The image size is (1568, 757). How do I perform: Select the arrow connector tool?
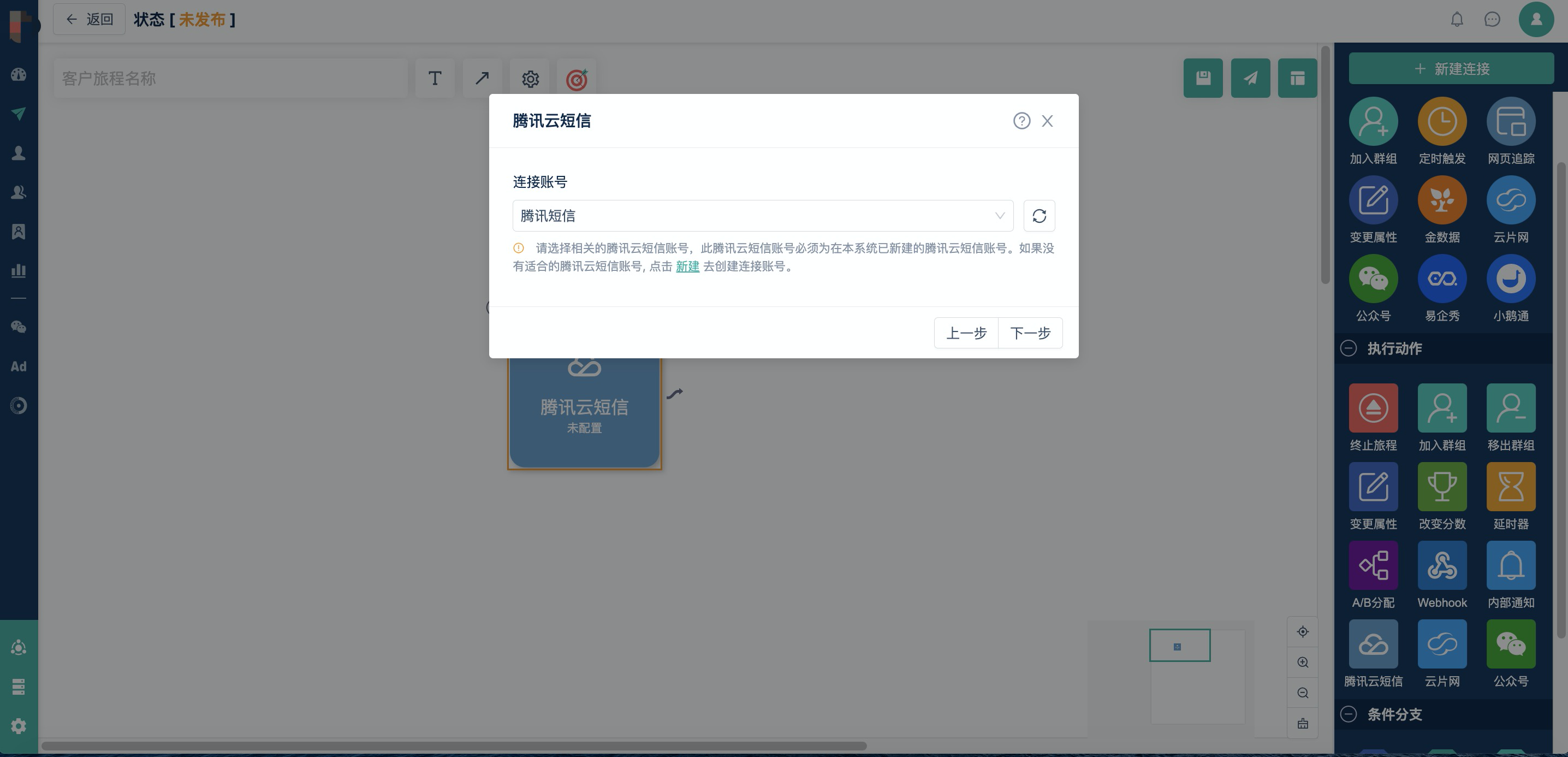point(482,79)
